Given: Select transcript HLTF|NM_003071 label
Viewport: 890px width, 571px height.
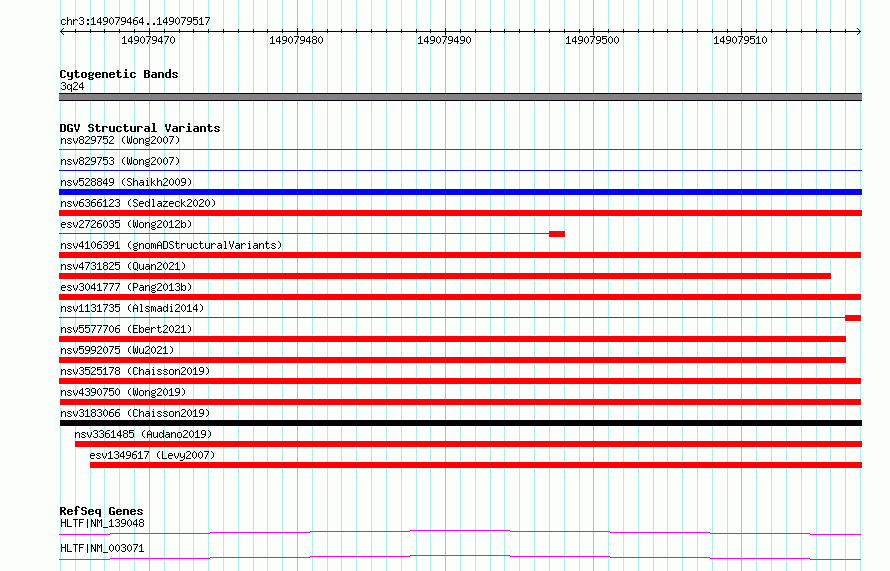Looking at the screenshot, I should coord(102,548).
